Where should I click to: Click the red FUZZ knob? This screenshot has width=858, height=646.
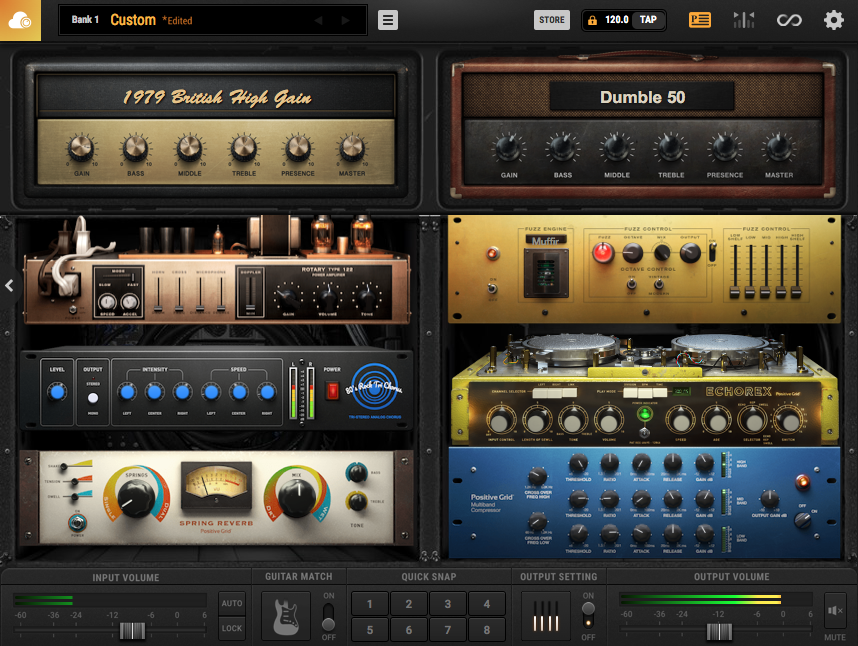tap(603, 253)
